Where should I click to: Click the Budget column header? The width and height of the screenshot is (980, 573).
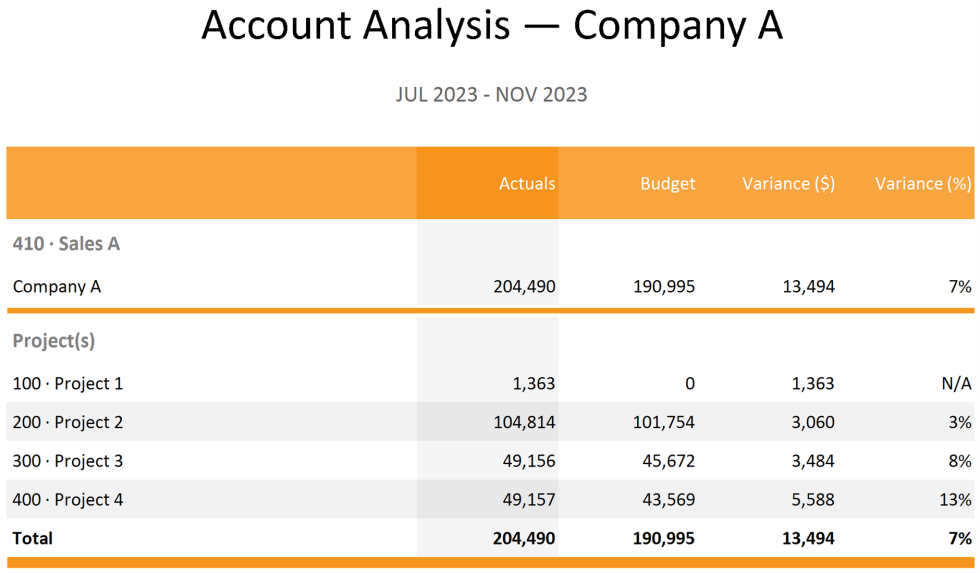click(668, 184)
